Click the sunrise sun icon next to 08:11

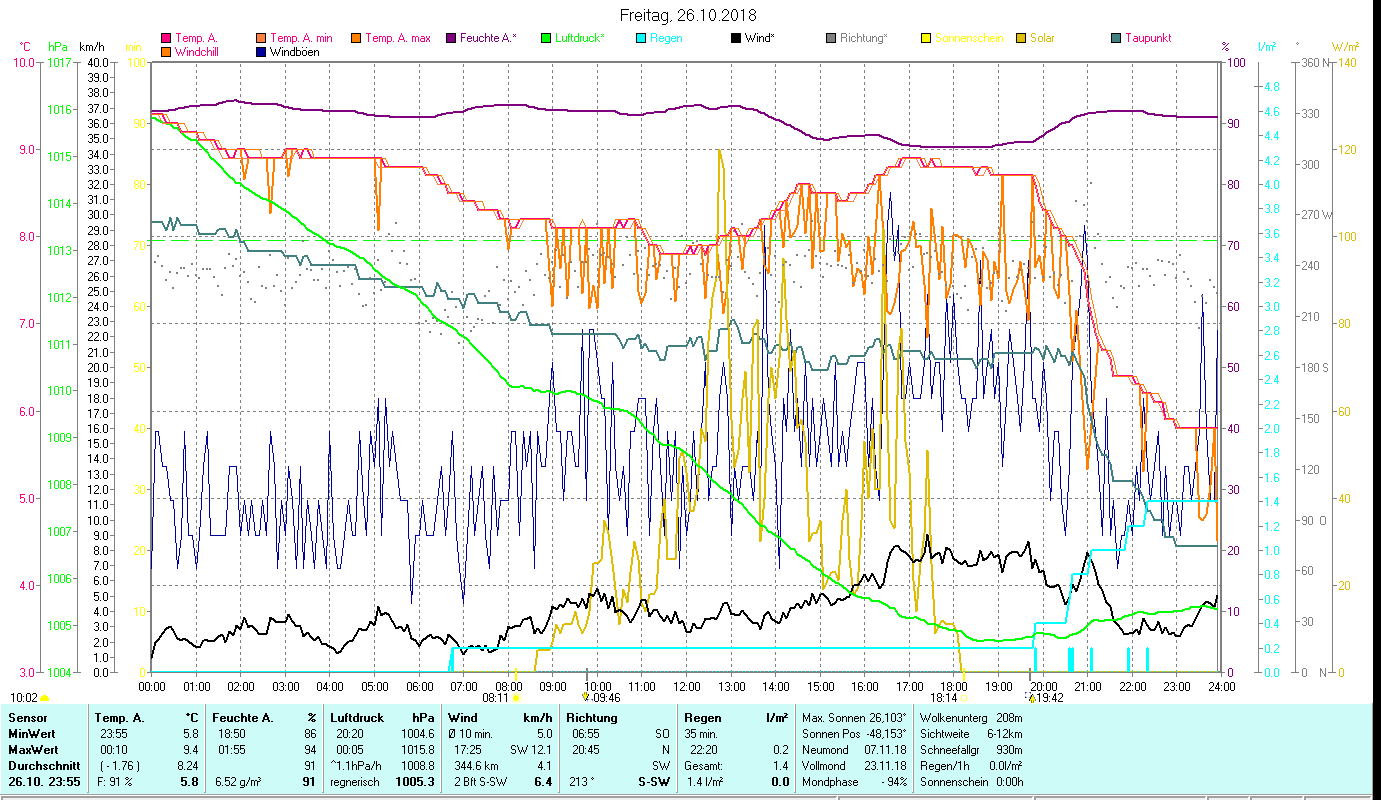[x=516, y=698]
